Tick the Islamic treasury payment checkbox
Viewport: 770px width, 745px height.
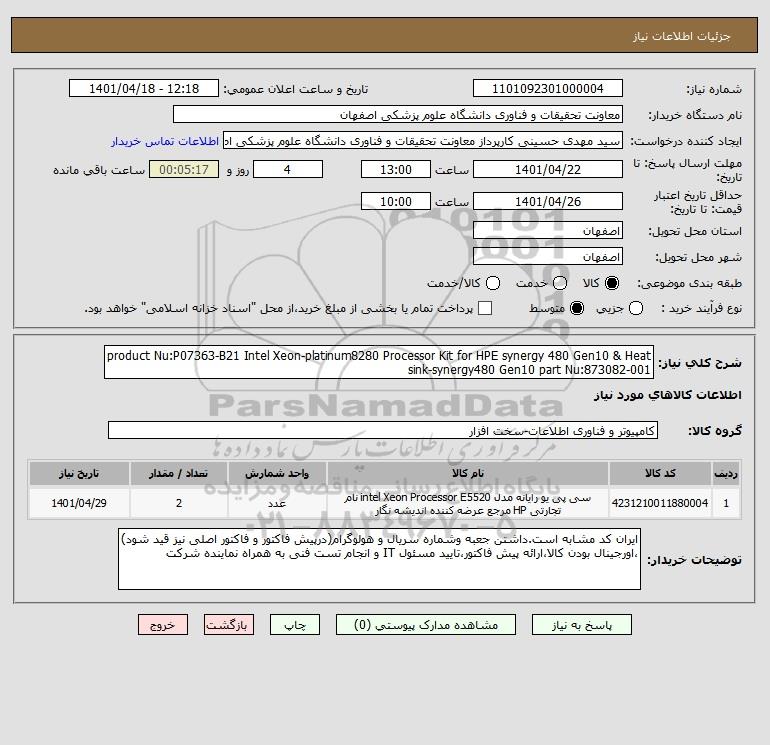point(485,308)
